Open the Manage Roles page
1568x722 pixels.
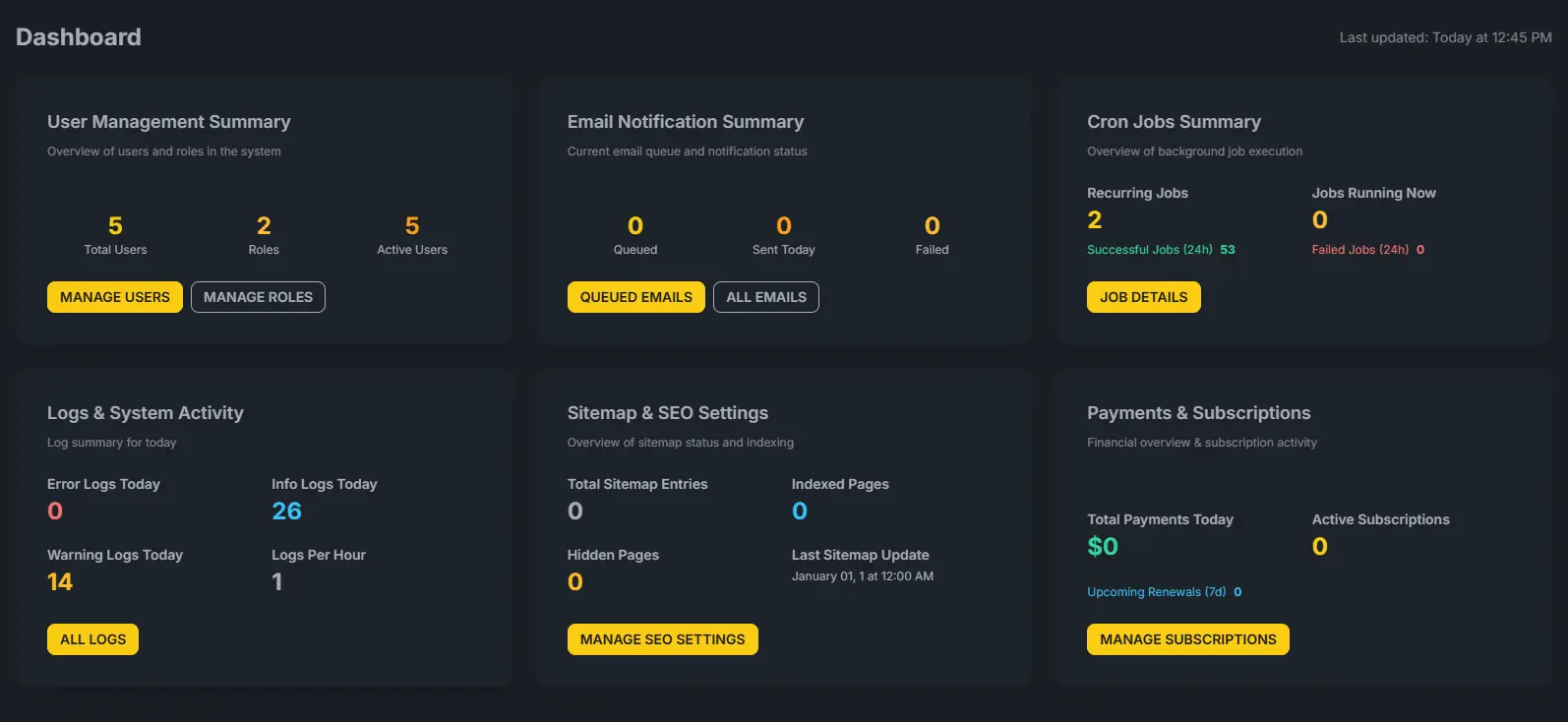[258, 297]
